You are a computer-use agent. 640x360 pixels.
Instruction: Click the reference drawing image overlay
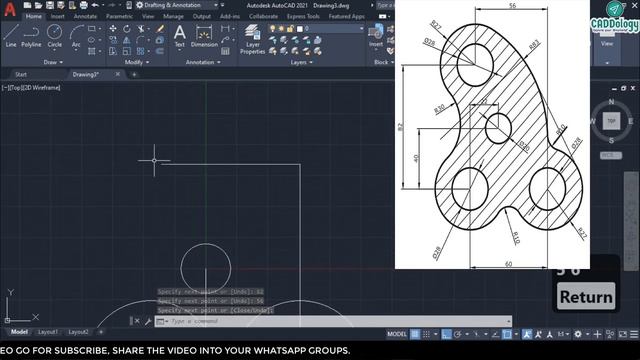pyautogui.click(x=492, y=134)
